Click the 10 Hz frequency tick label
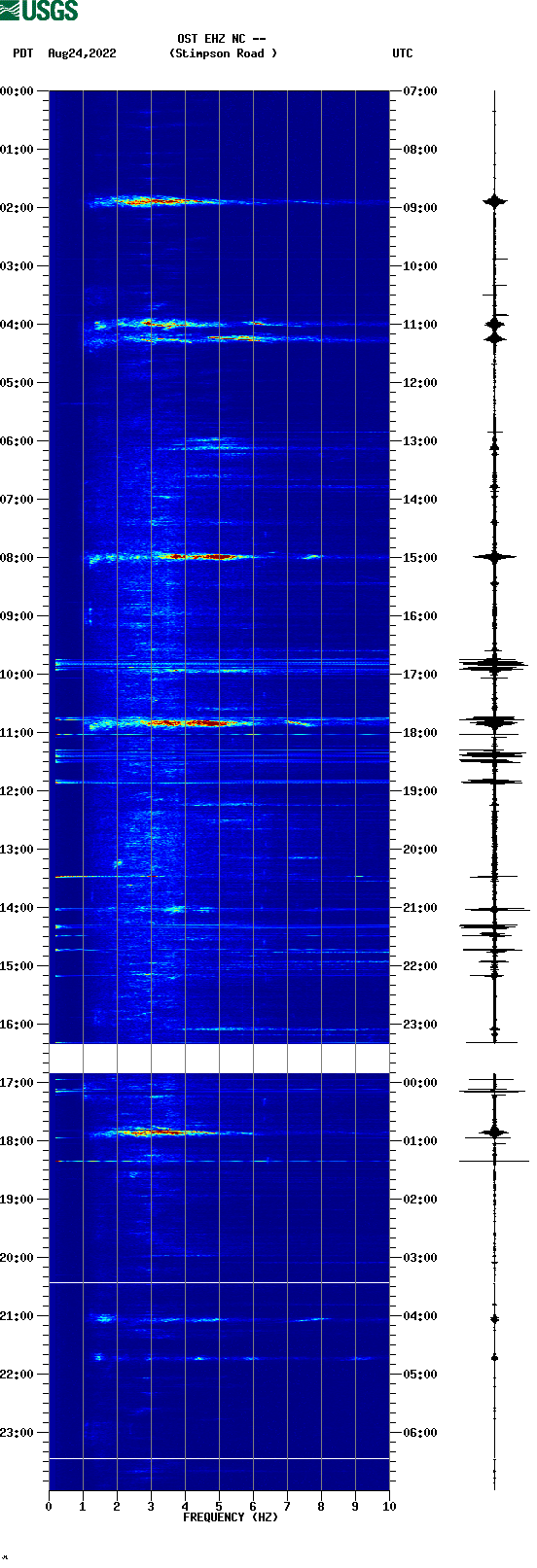 coord(389,1507)
